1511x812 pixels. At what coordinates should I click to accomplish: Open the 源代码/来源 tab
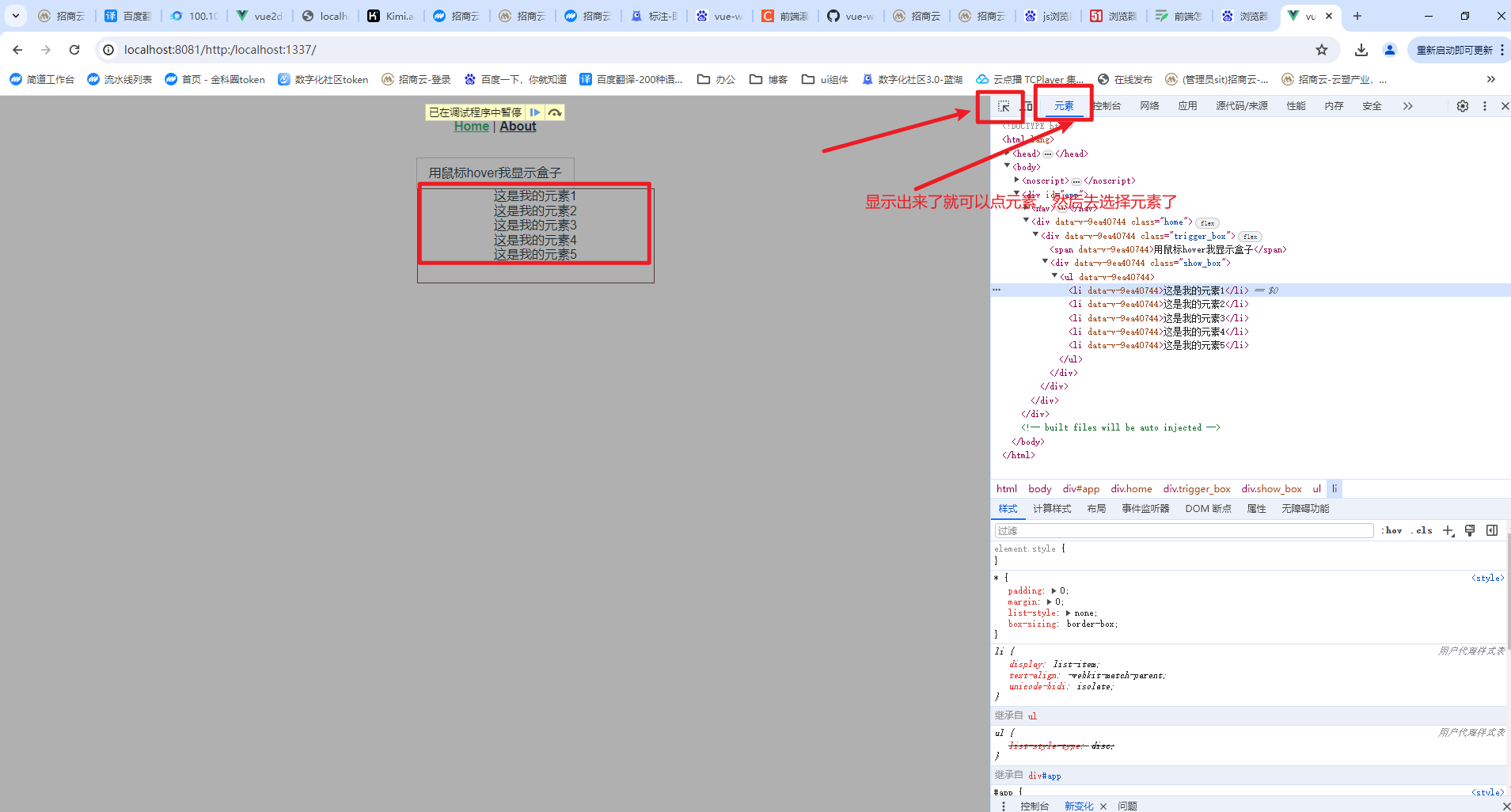(1242, 106)
